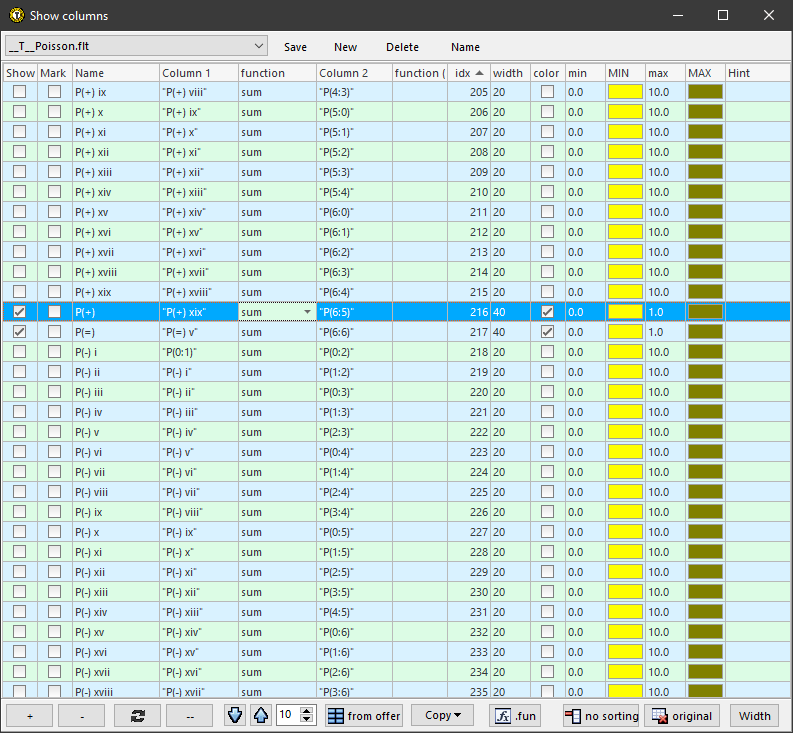Viewport: 793px width, 733px height.
Task: Click the plus add-row button
Action: pos(30,715)
